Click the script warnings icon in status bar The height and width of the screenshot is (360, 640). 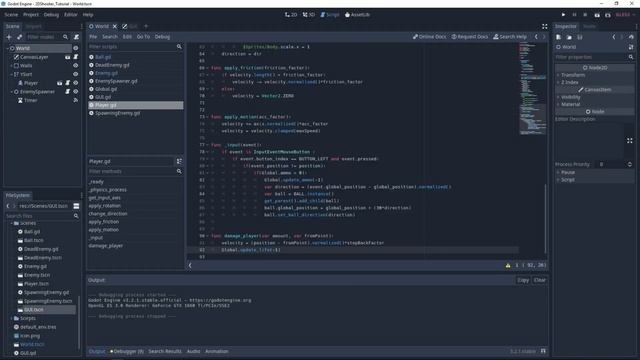[x=508, y=265]
